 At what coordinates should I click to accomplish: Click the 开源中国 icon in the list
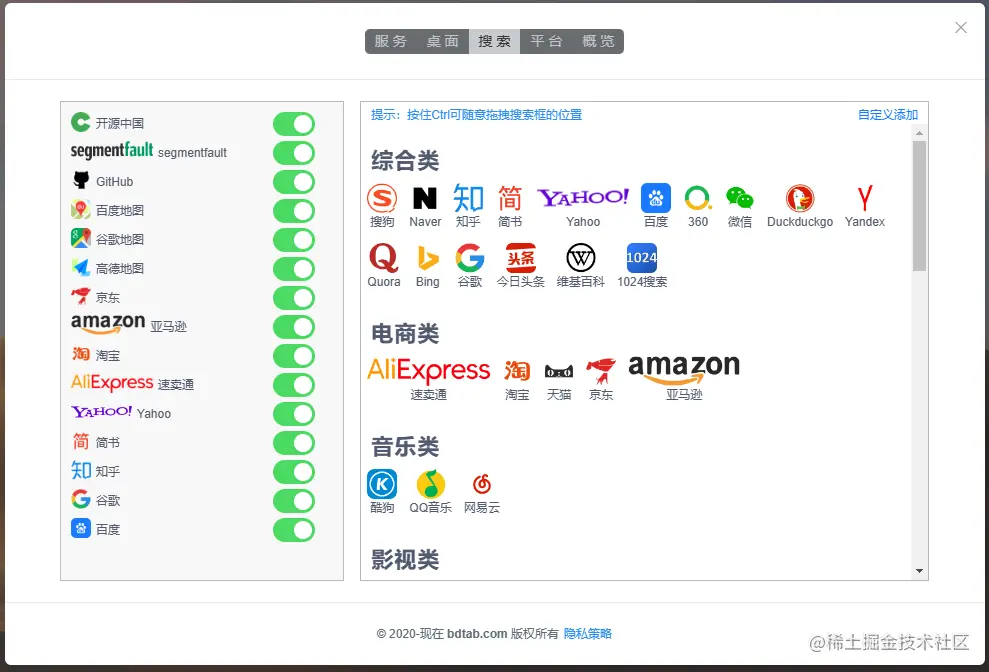click(81, 122)
